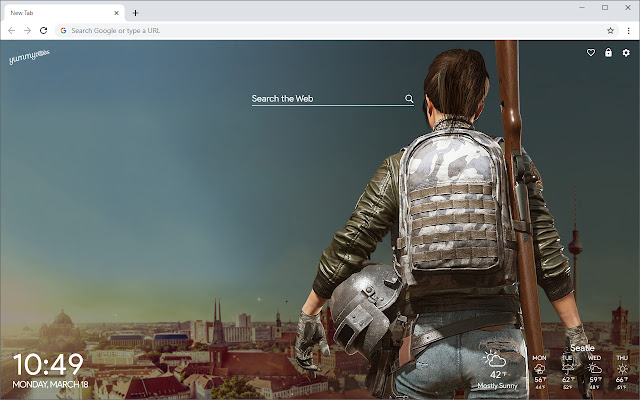This screenshot has height=400, width=640.
Task: Bookmark this page with the star icon
Action: (610, 31)
